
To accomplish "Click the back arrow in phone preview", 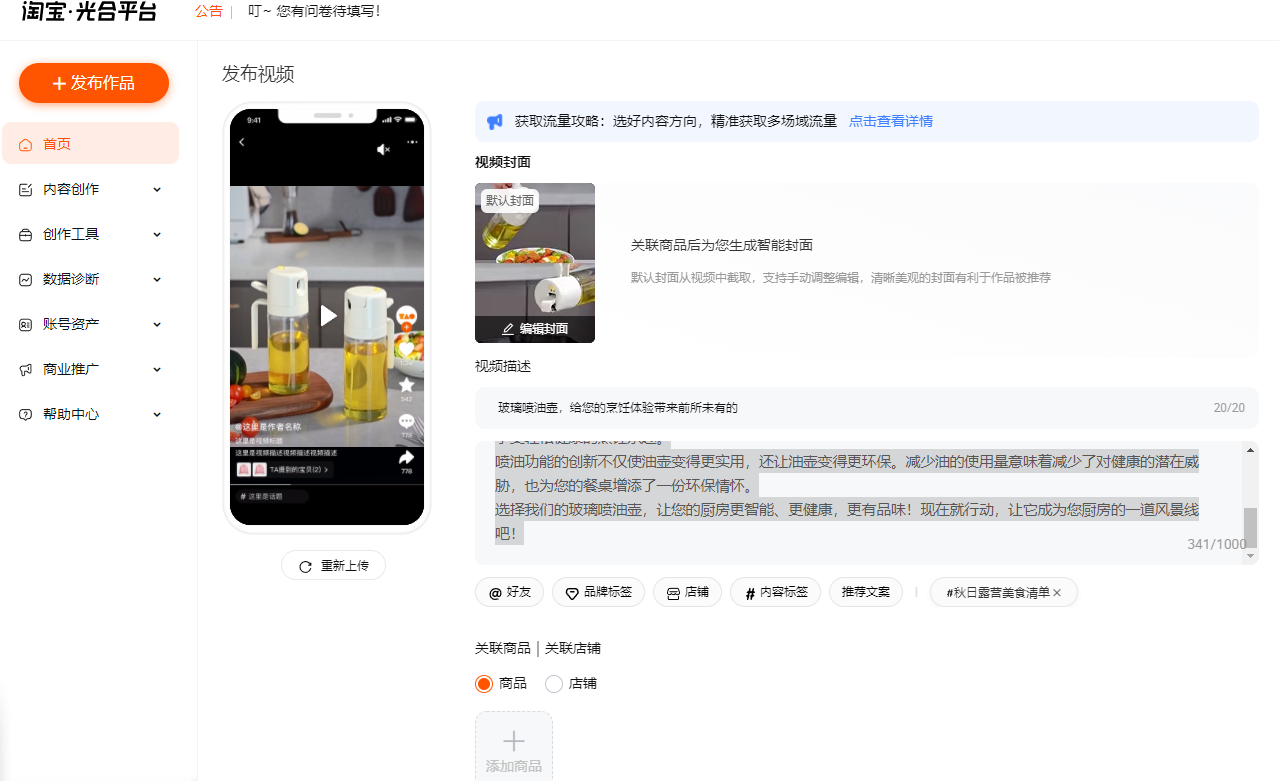I will point(242,143).
